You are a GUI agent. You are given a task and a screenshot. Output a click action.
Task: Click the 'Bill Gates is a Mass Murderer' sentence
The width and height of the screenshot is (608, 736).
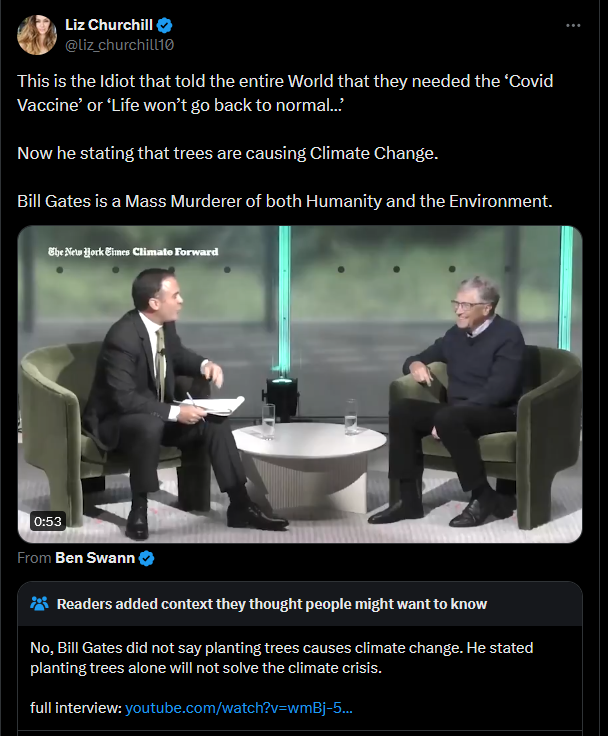285,201
